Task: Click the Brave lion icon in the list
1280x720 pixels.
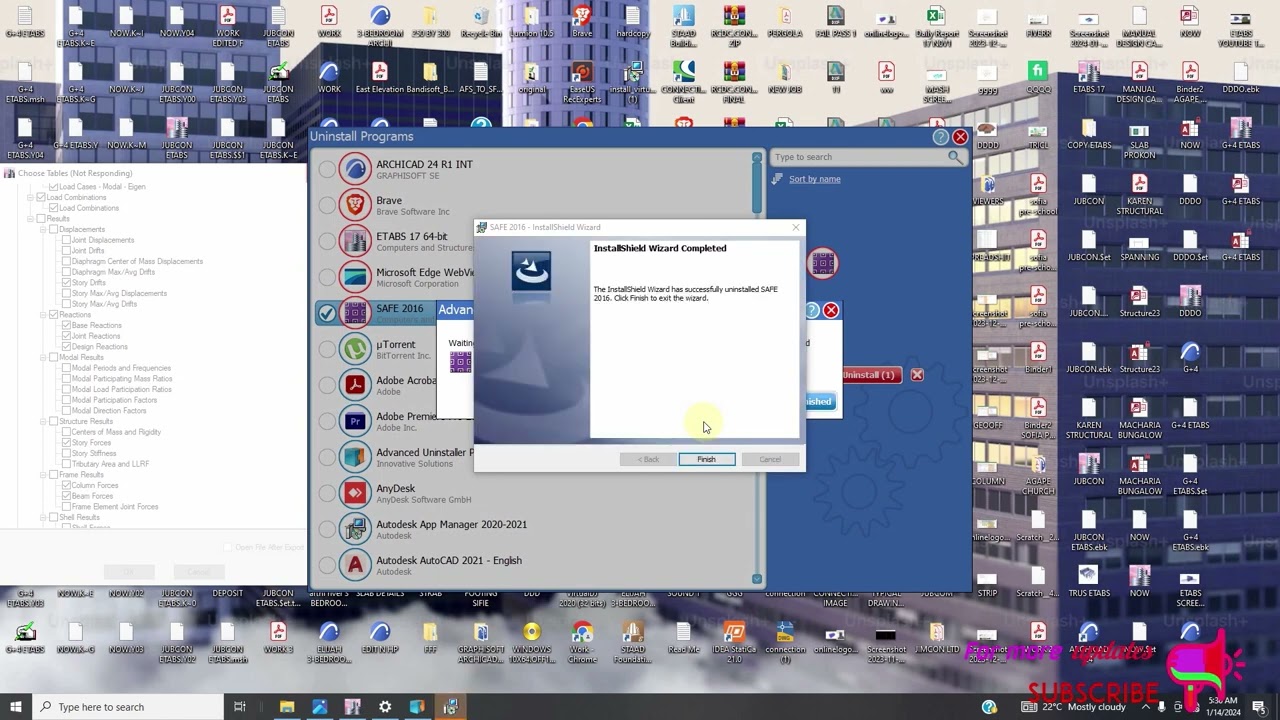Action: pyautogui.click(x=355, y=204)
